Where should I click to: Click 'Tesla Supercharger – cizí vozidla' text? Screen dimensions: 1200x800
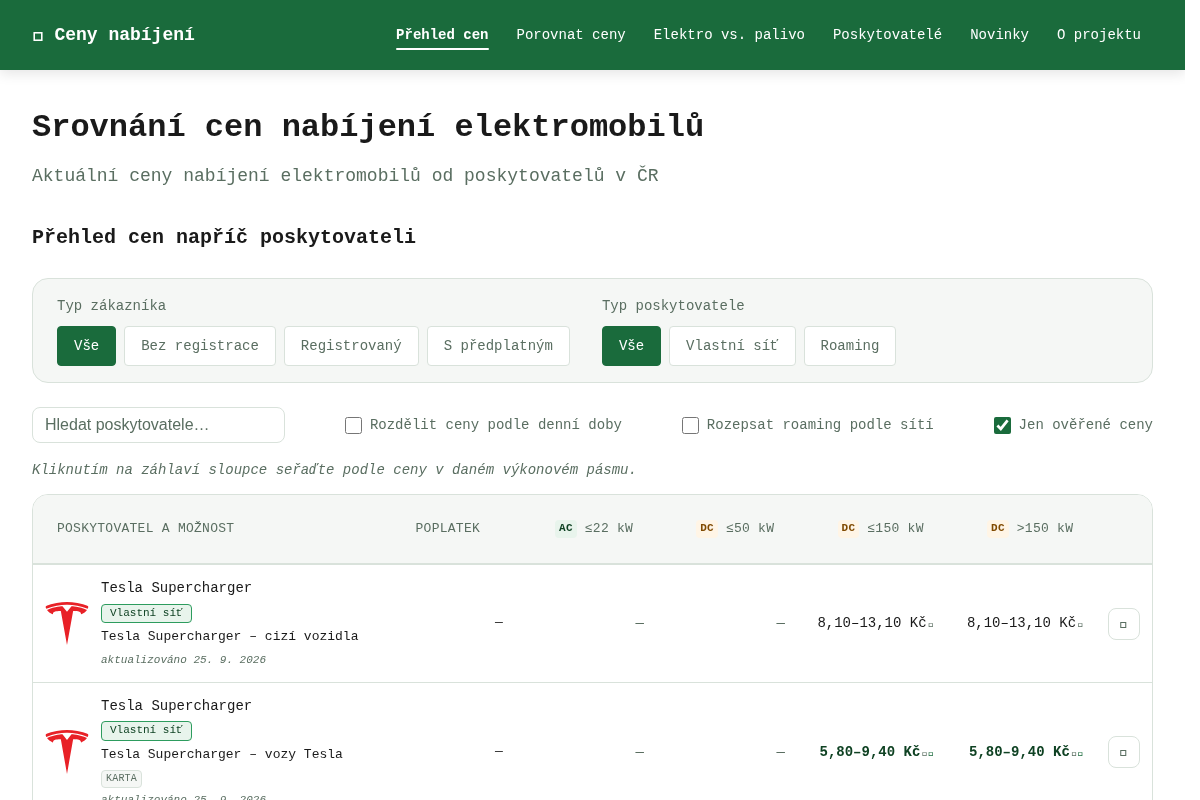pos(230,637)
